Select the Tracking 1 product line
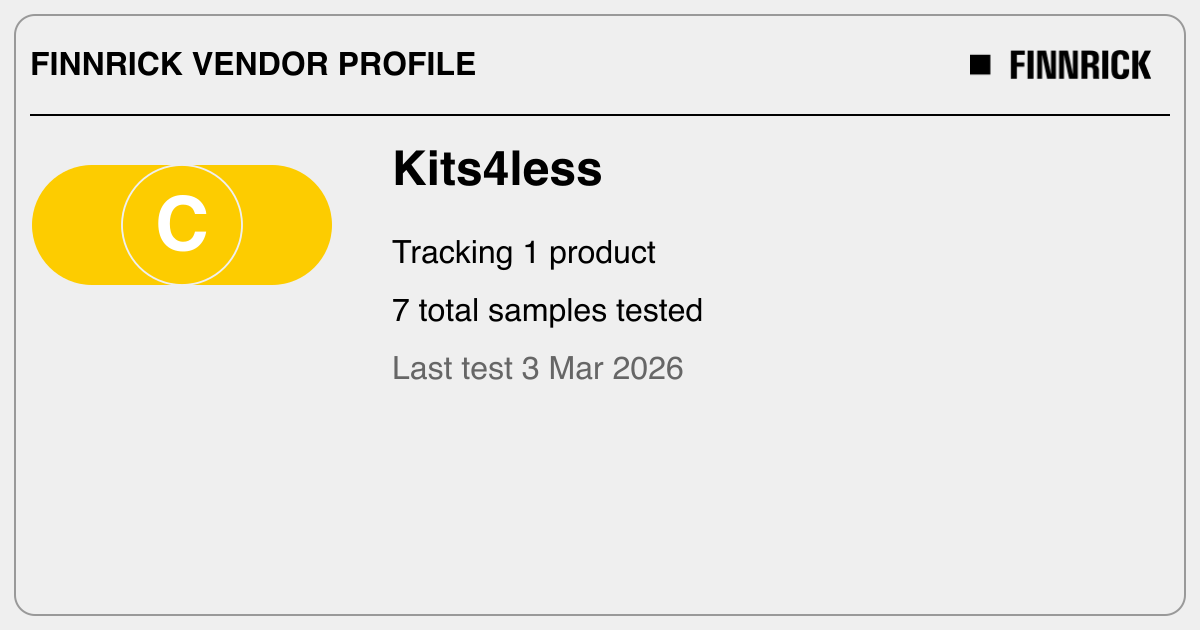The width and height of the screenshot is (1200, 630). coord(524,253)
